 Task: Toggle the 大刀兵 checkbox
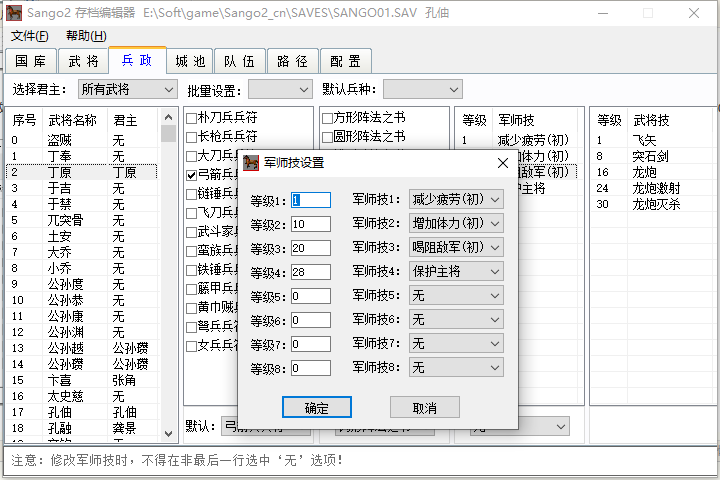pos(191,157)
